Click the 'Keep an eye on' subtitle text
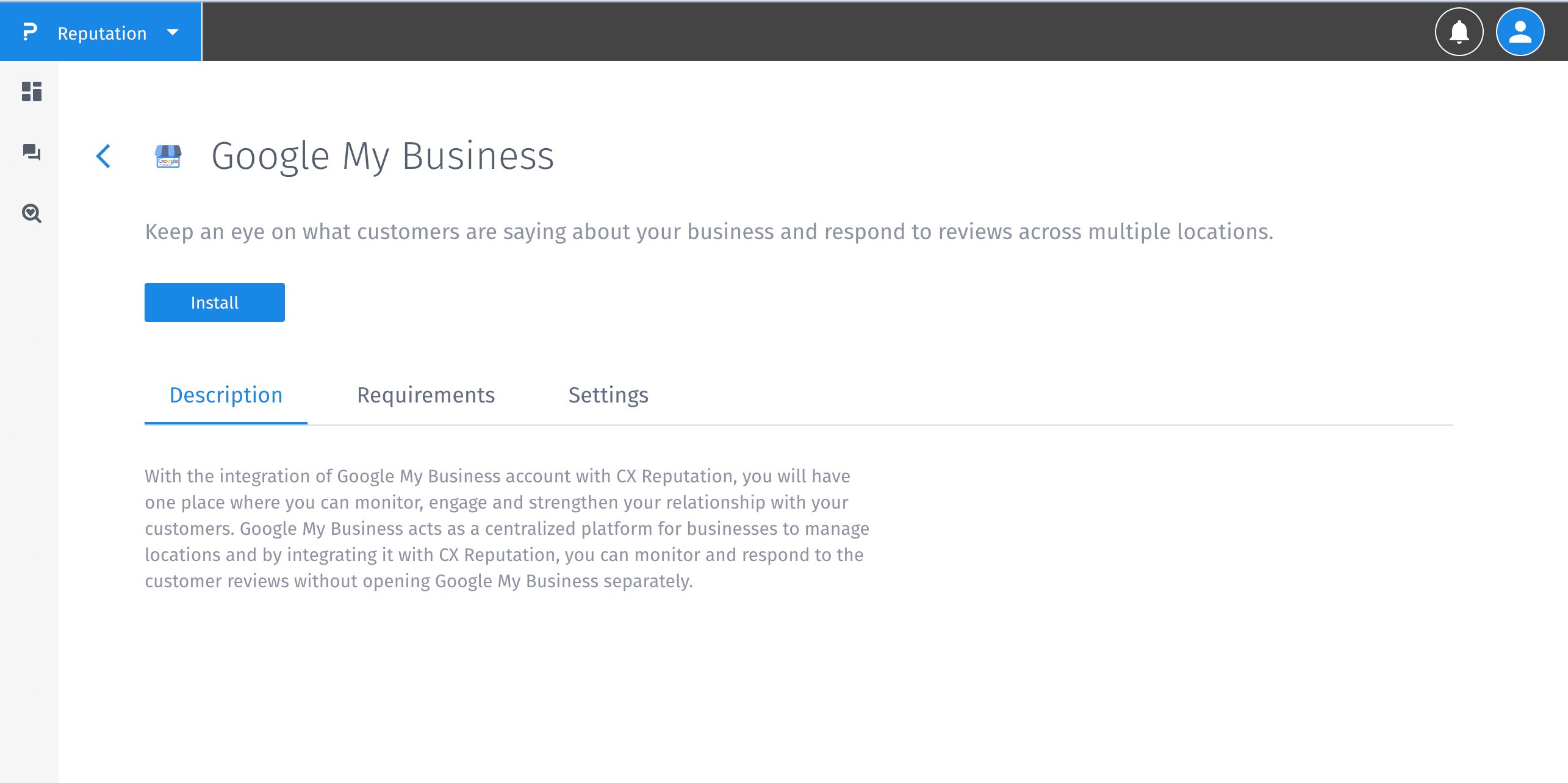Image resolution: width=1568 pixels, height=783 pixels. pos(708,232)
